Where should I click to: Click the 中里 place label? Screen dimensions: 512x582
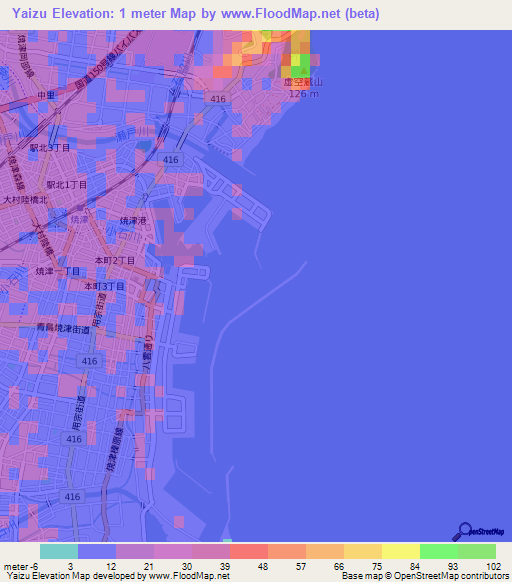coord(46,95)
